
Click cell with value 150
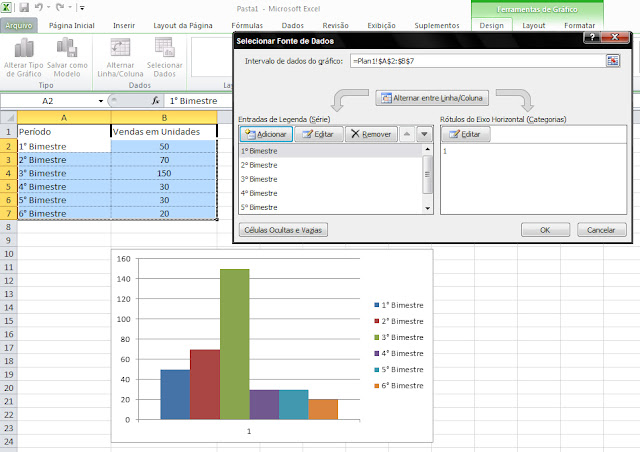(x=164, y=173)
